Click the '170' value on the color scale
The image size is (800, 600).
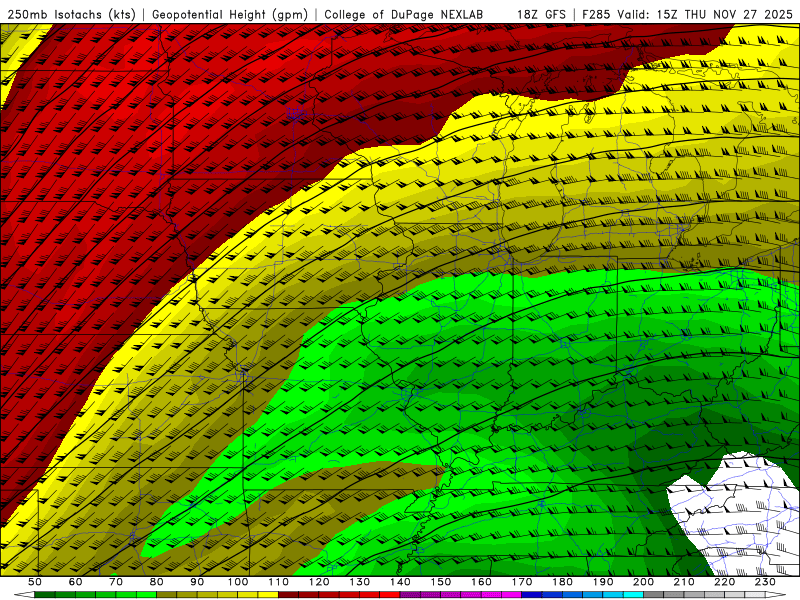pos(522,582)
